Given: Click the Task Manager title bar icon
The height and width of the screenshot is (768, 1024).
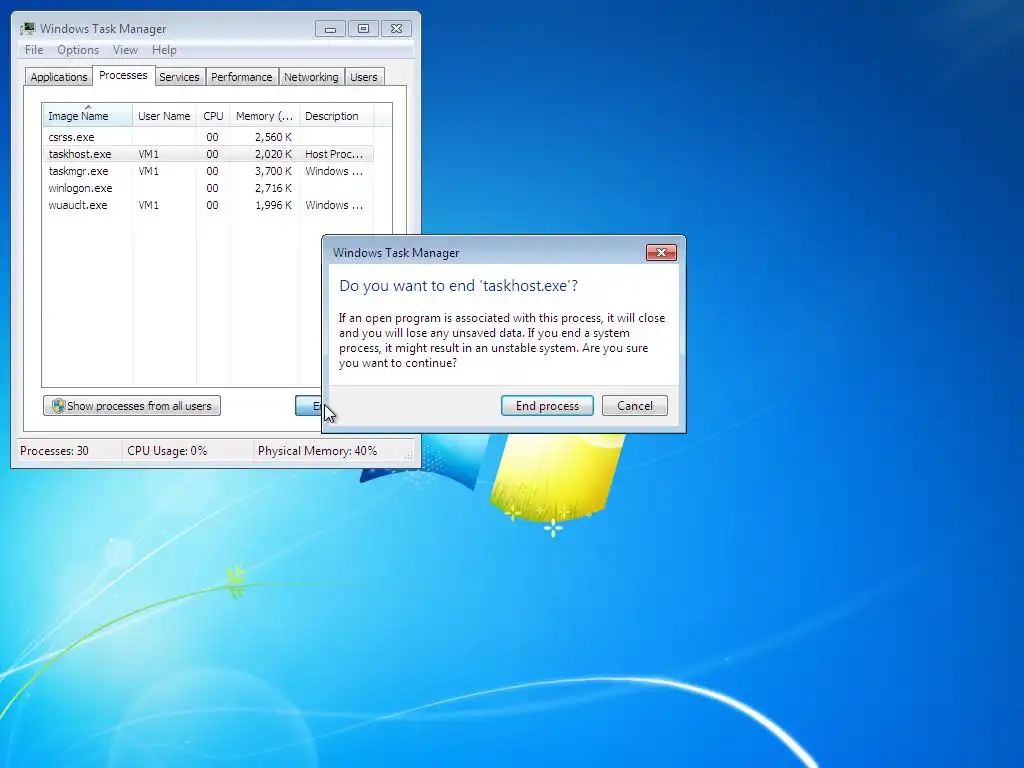Looking at the screenshot, I should 27,29.
